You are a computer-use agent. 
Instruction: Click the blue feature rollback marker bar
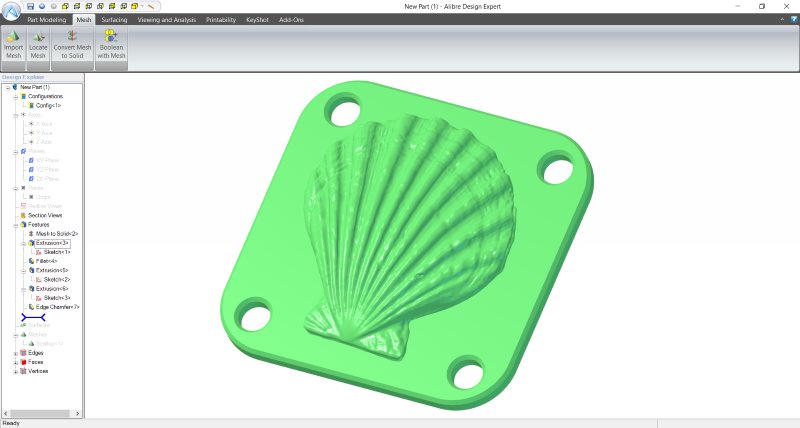(33, 317)
